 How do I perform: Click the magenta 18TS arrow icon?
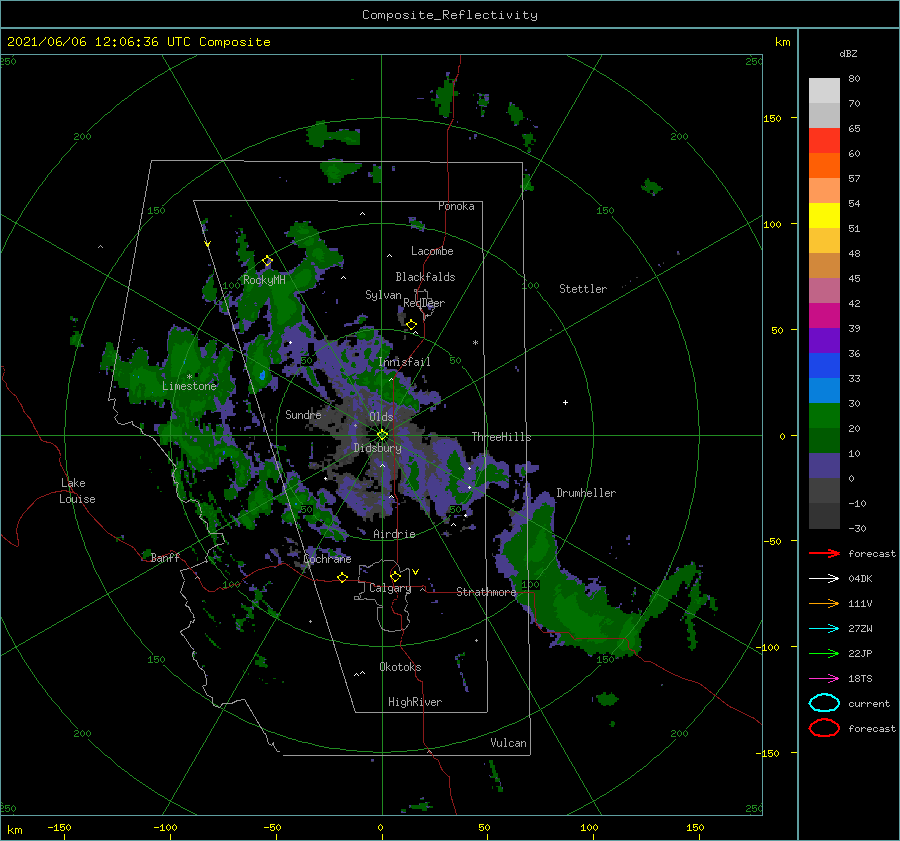pos(824,679)
